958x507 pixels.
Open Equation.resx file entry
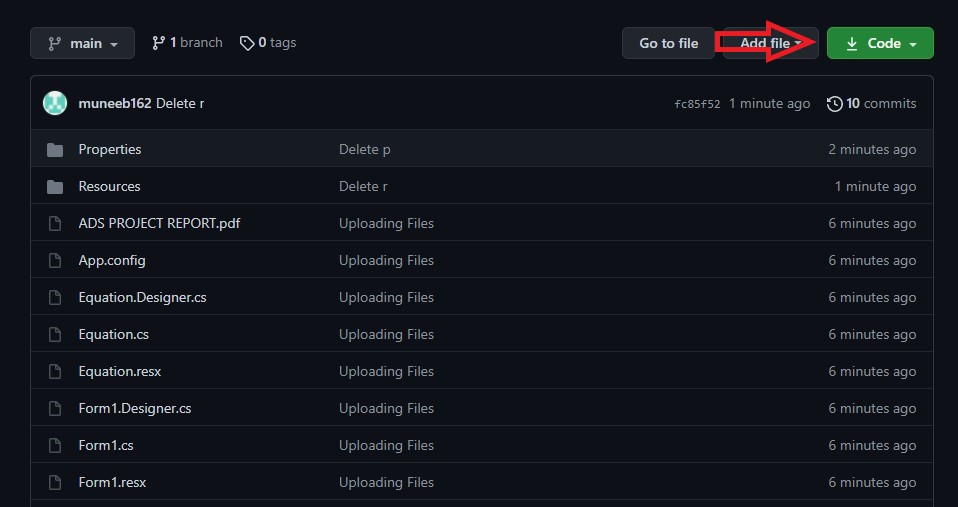tap(120, 371)
